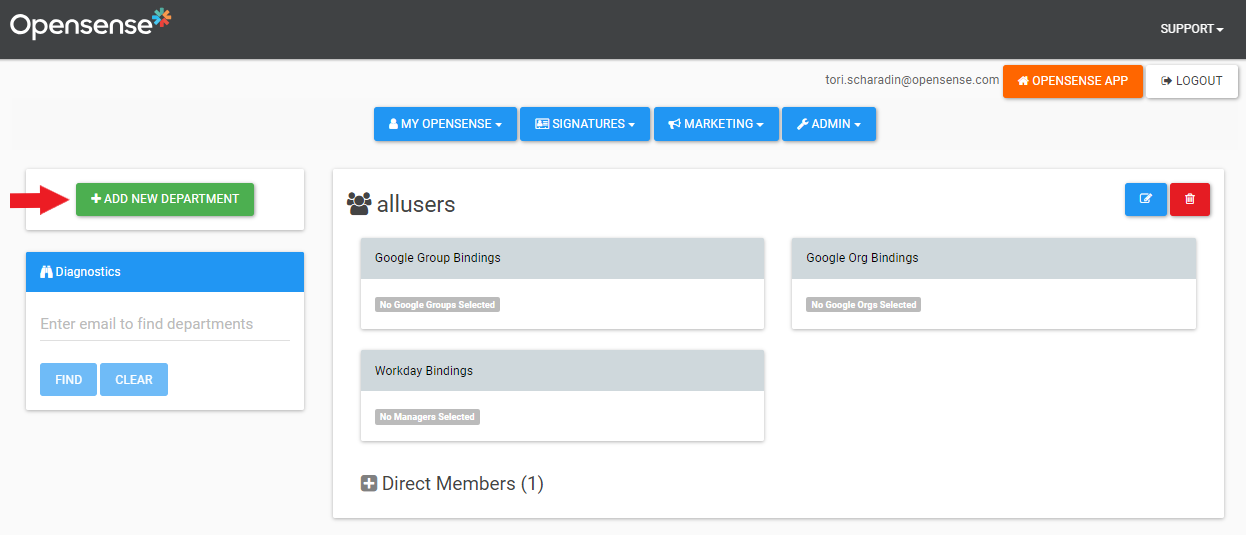Click the No Managers Selected badge
The width and height of the screenshot is (1246, 535).
pyautogui.click(x=427, y=417)
